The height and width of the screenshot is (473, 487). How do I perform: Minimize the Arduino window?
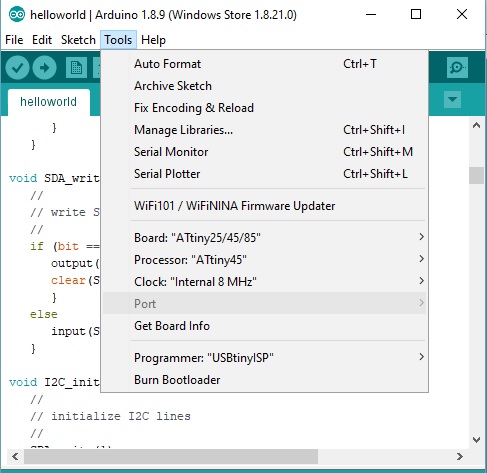371,15
